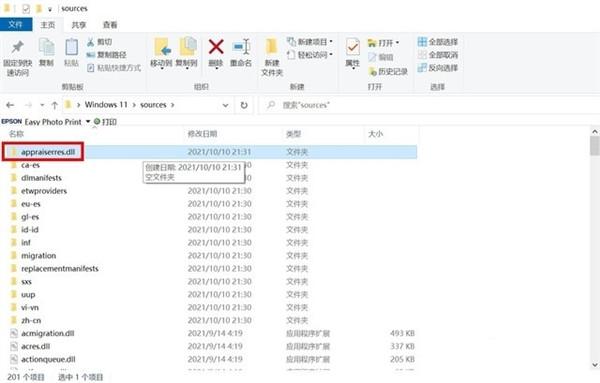Sort by Date modified column
Screen dimensions: 600x383
(202, 134)
